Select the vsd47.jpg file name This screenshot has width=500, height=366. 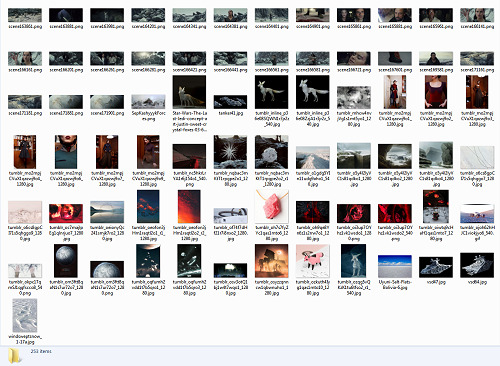[436, 282]
